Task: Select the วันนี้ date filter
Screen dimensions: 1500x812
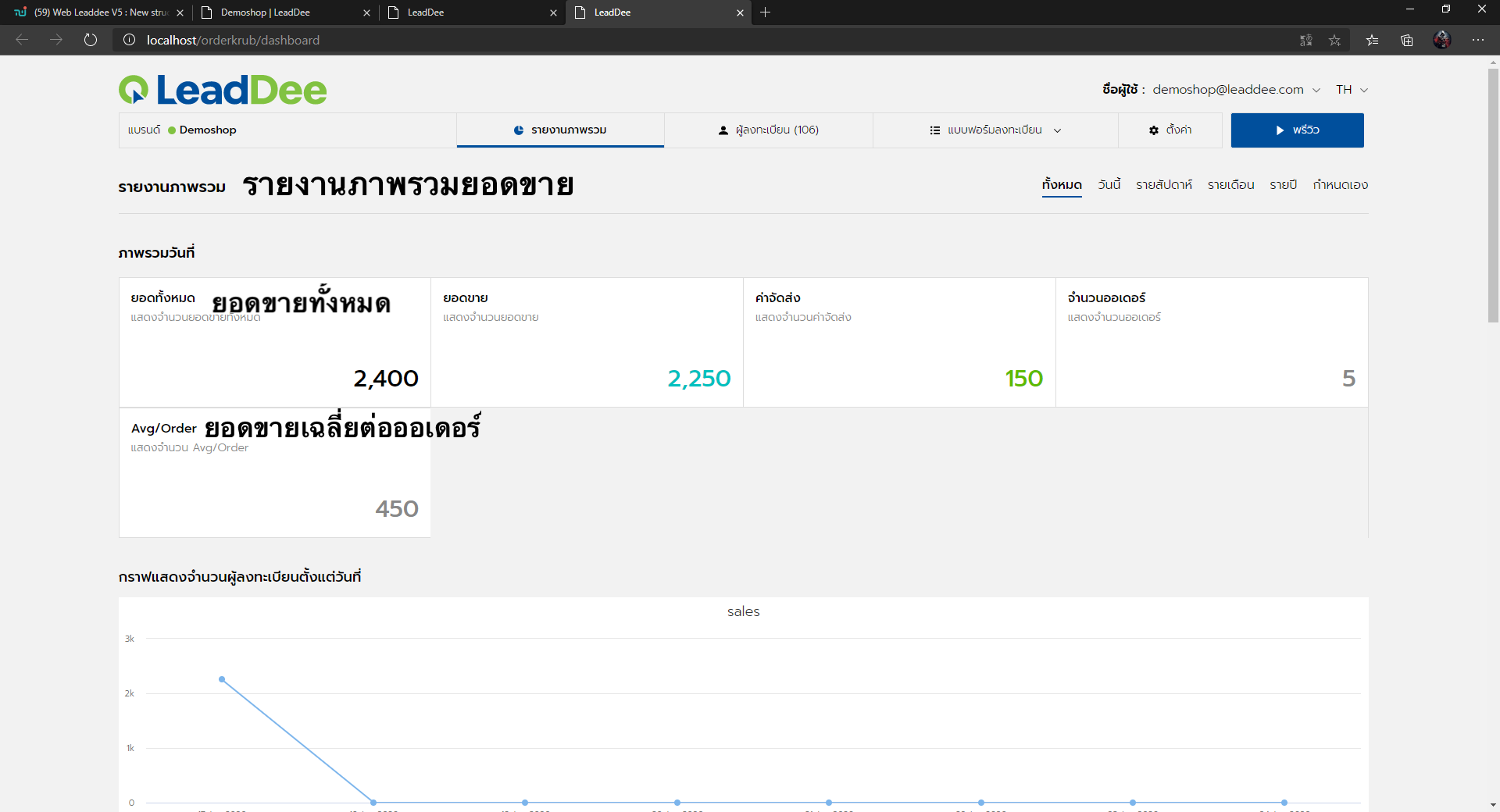Action: coord(1109,185)
